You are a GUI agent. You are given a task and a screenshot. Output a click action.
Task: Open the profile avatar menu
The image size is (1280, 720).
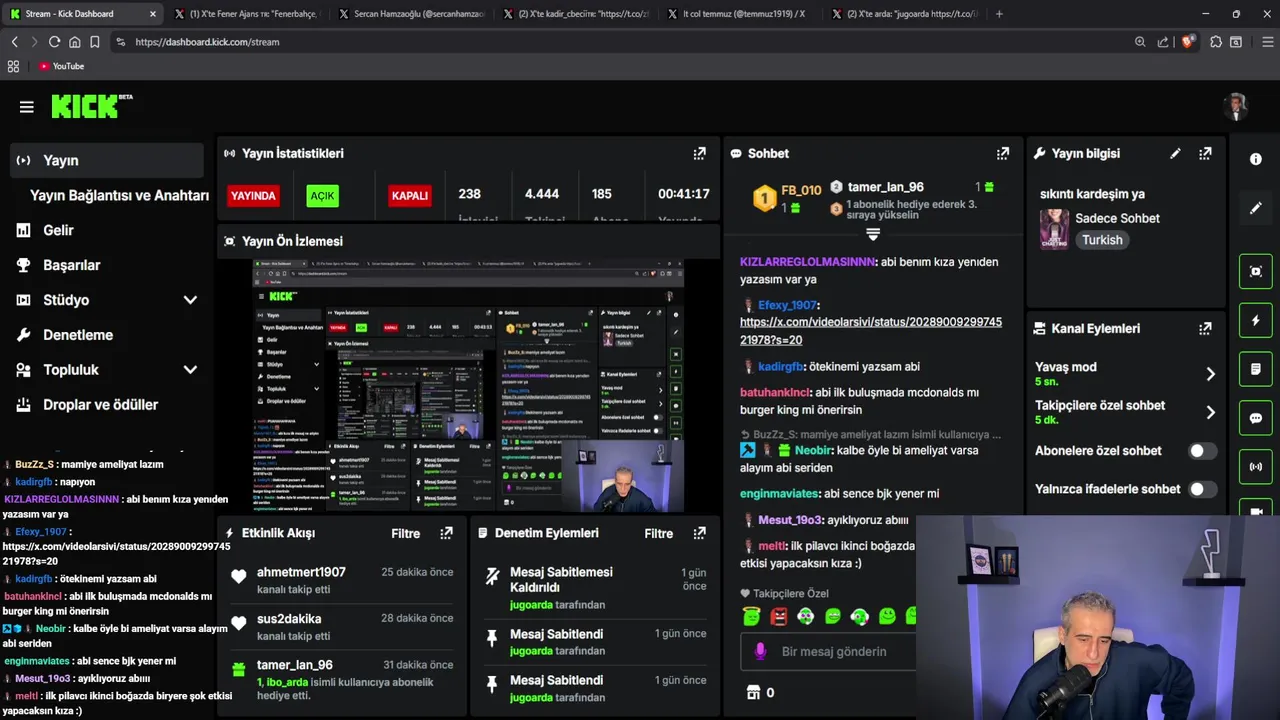(1237, 106)
